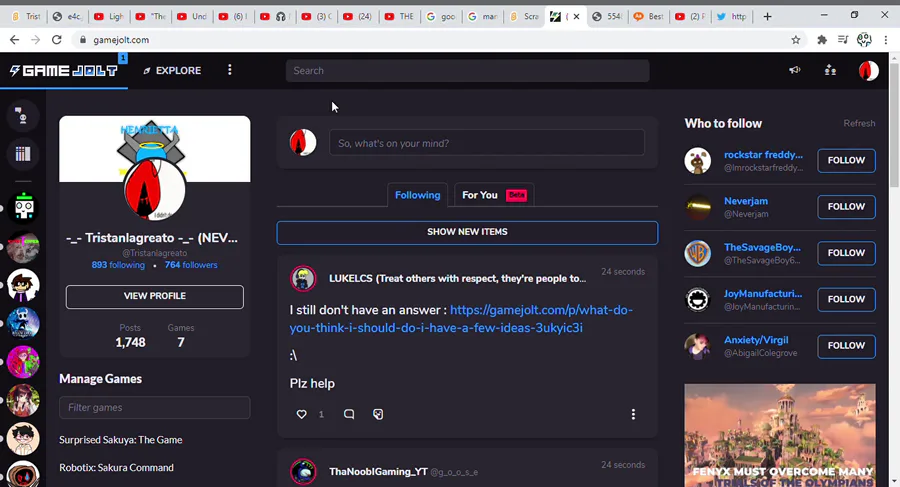Open Neverjam profile link
Viewport: 900px width, 487px height.
click(746, 201)
